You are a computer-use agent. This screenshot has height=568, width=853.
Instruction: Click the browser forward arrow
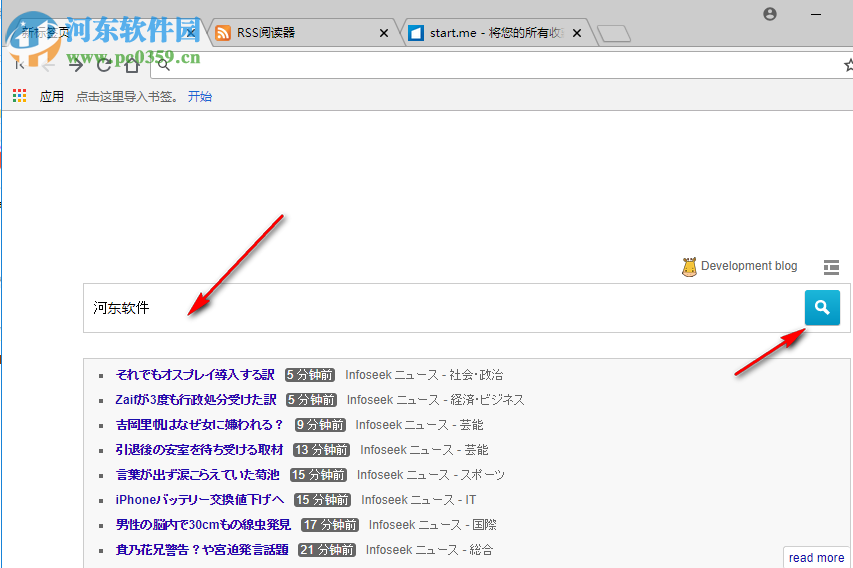pyautogui.click(x=76, y=66)
